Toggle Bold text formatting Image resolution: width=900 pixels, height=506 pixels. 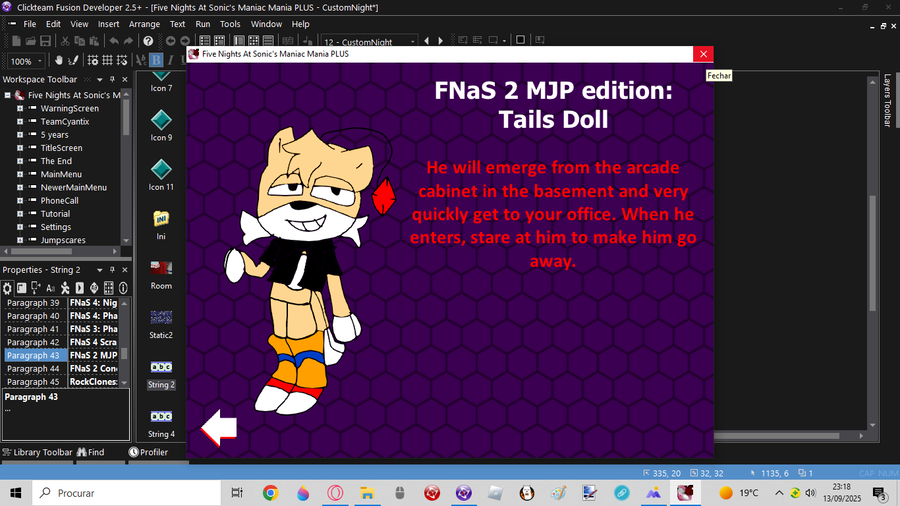(156, 60)
